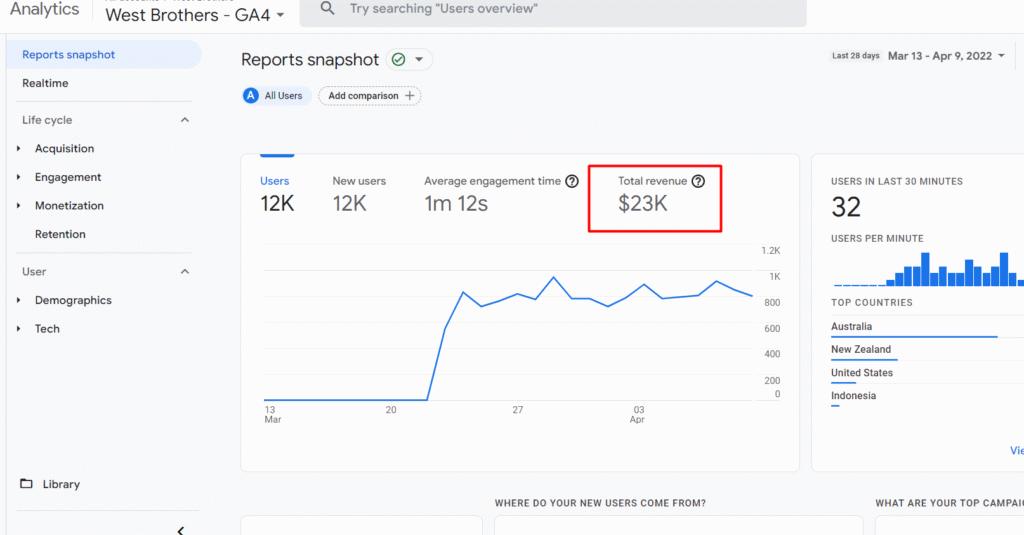Click the $23K revenue value
The image size is (1024, 535).
tap(643, 204)
